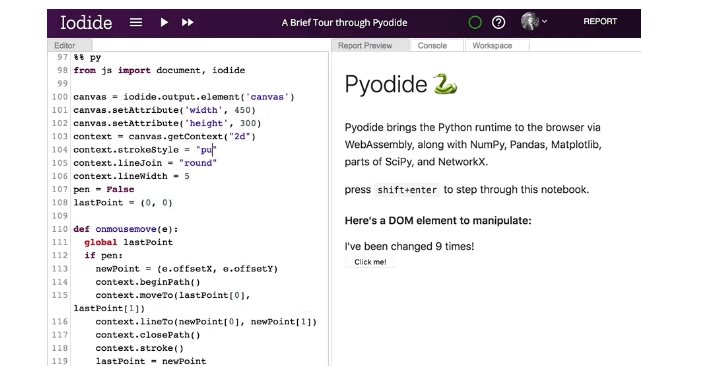Click line 106 'context.lineWidth = 5' code
Screen dimensions: 716x366
pyautogui.click(x=132, y=176)
